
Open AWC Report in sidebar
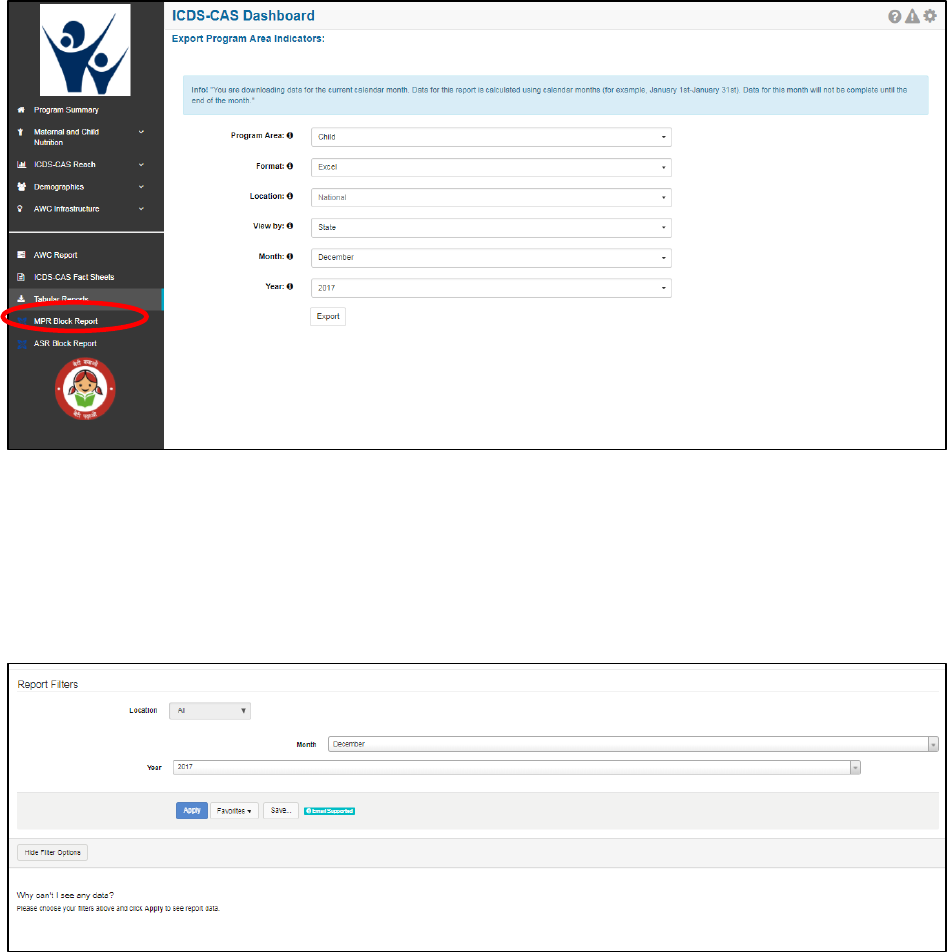pyautogui.click(x=55, y=255)
